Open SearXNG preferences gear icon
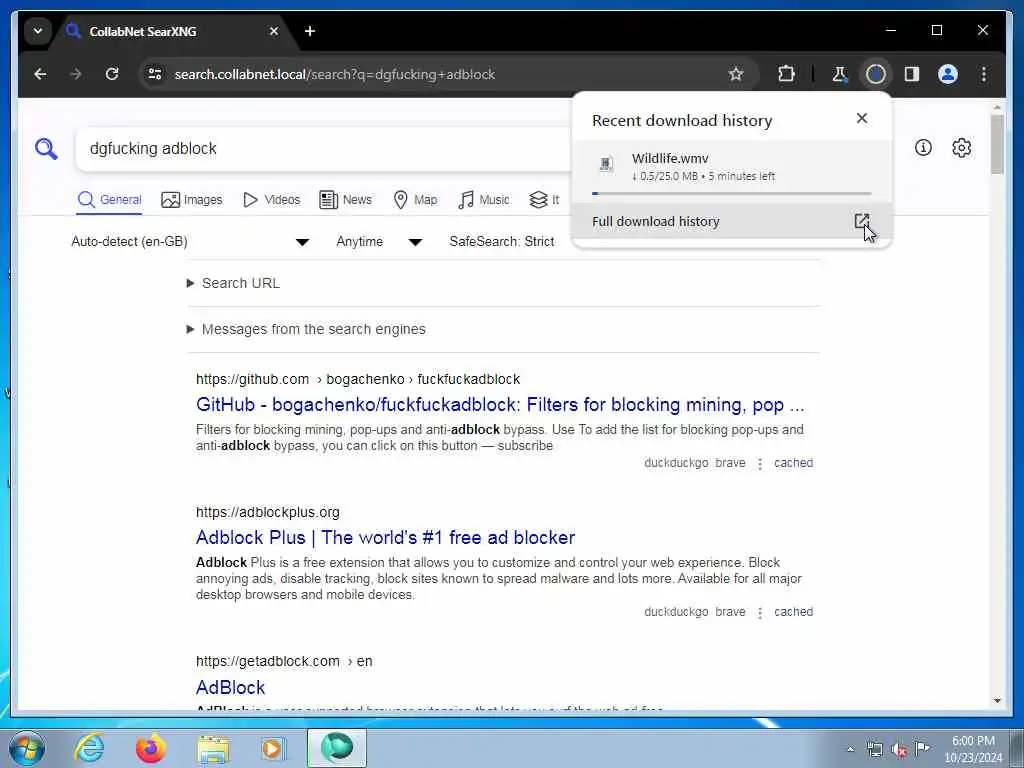Viewport: 1024px width, 768px height. click(x=961, y=148)
